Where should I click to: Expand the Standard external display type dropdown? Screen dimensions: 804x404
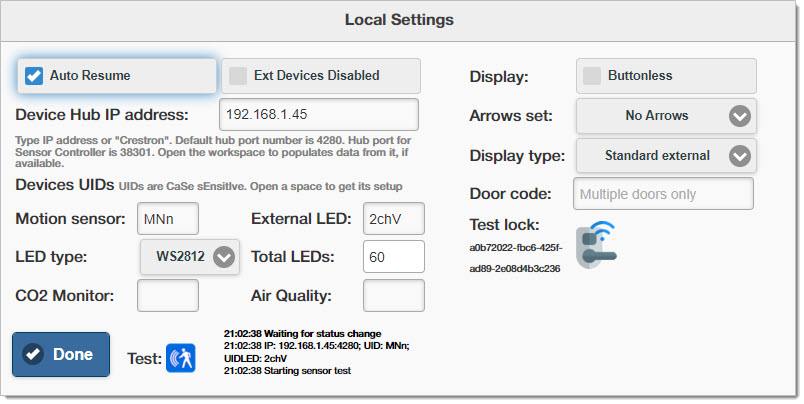666,156
